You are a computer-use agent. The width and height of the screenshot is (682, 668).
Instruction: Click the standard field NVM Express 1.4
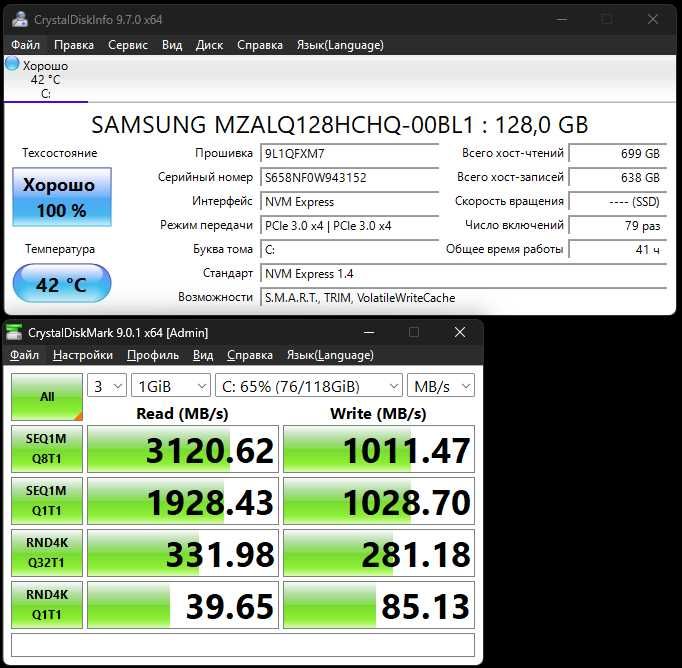click(x=464, y=274)
